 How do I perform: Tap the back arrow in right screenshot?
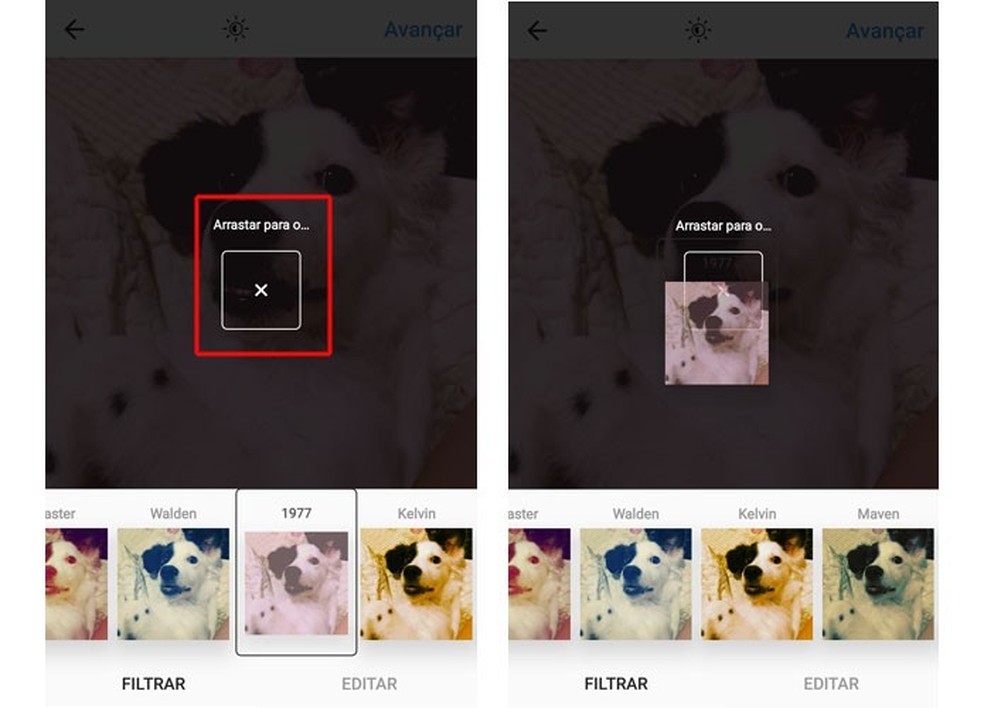(x=537, y=30)
